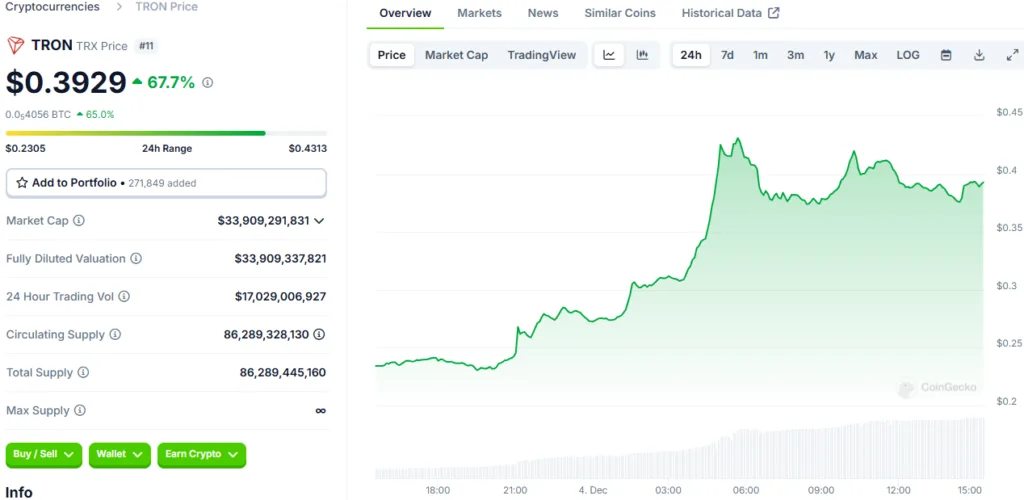Open the Buy / Sell dropdown
1024x500 pixels.
coord(44,454)
